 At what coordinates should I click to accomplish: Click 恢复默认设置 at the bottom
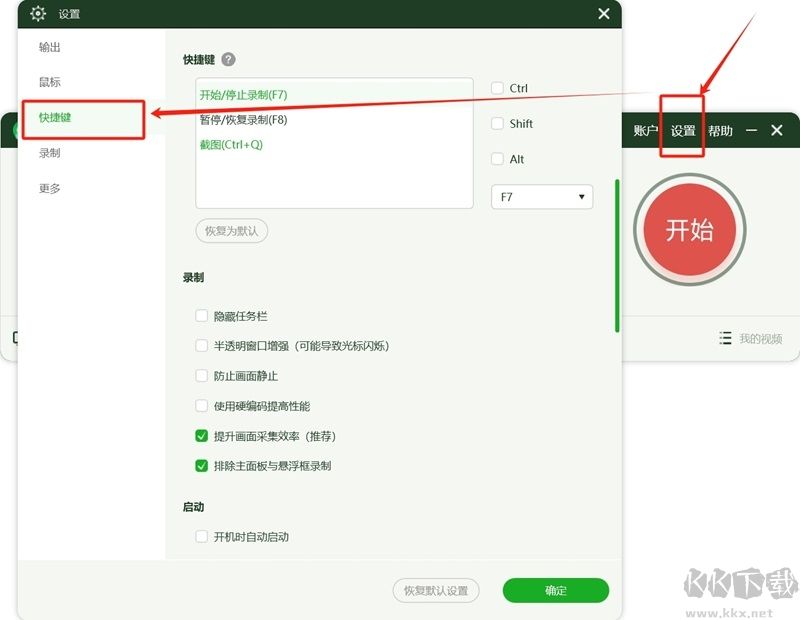[x=435, y=590]
